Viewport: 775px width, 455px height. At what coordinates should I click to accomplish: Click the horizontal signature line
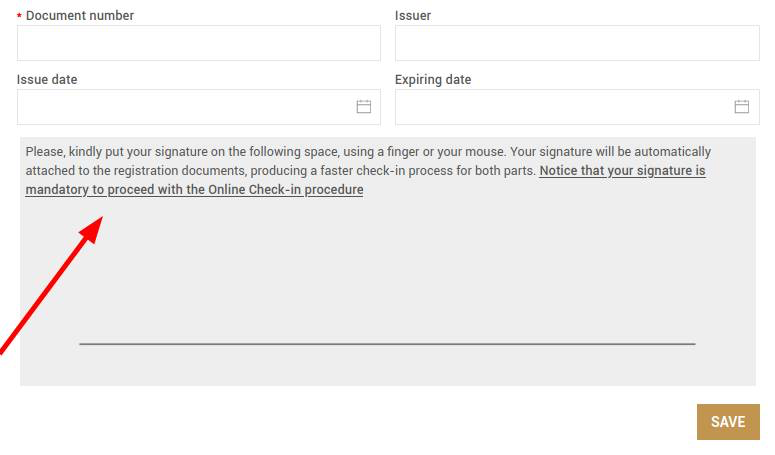point(387,343)
